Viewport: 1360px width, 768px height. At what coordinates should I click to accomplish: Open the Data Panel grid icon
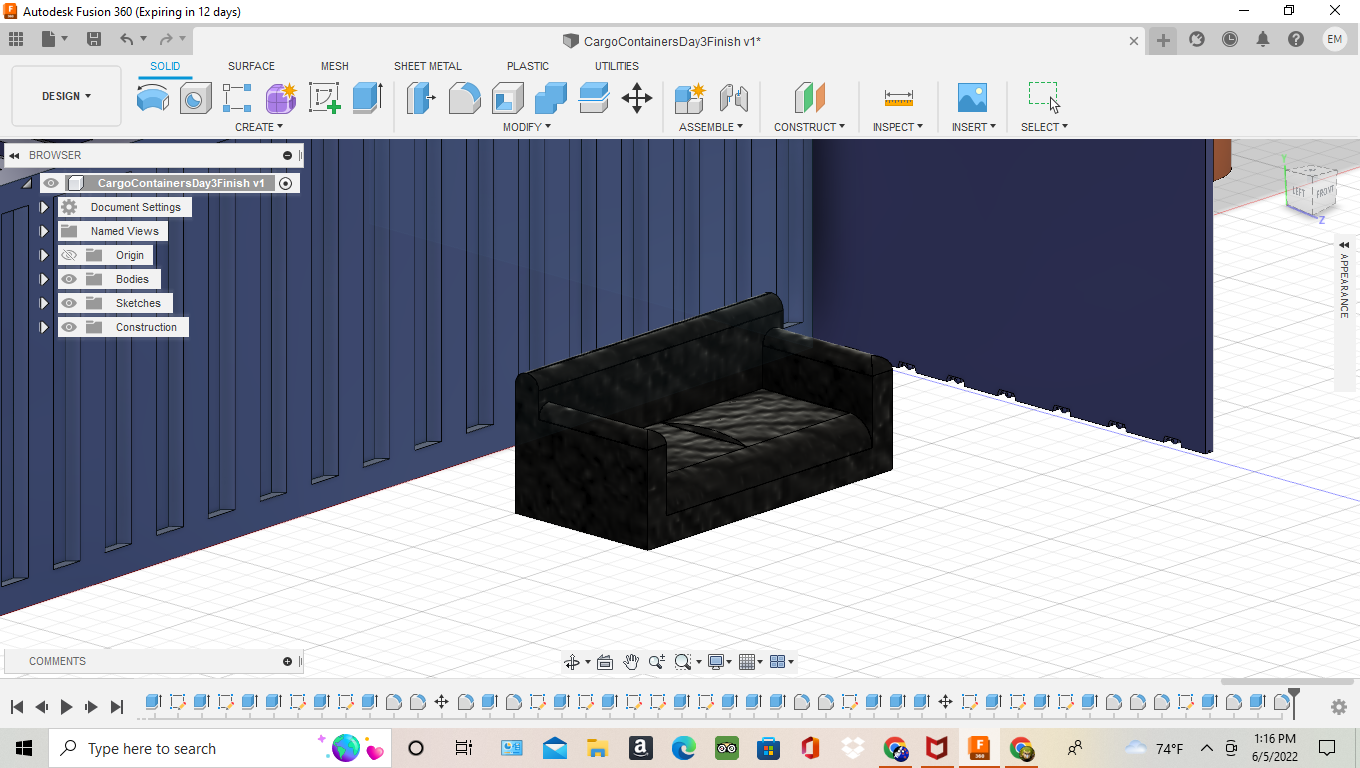[16, 39]
